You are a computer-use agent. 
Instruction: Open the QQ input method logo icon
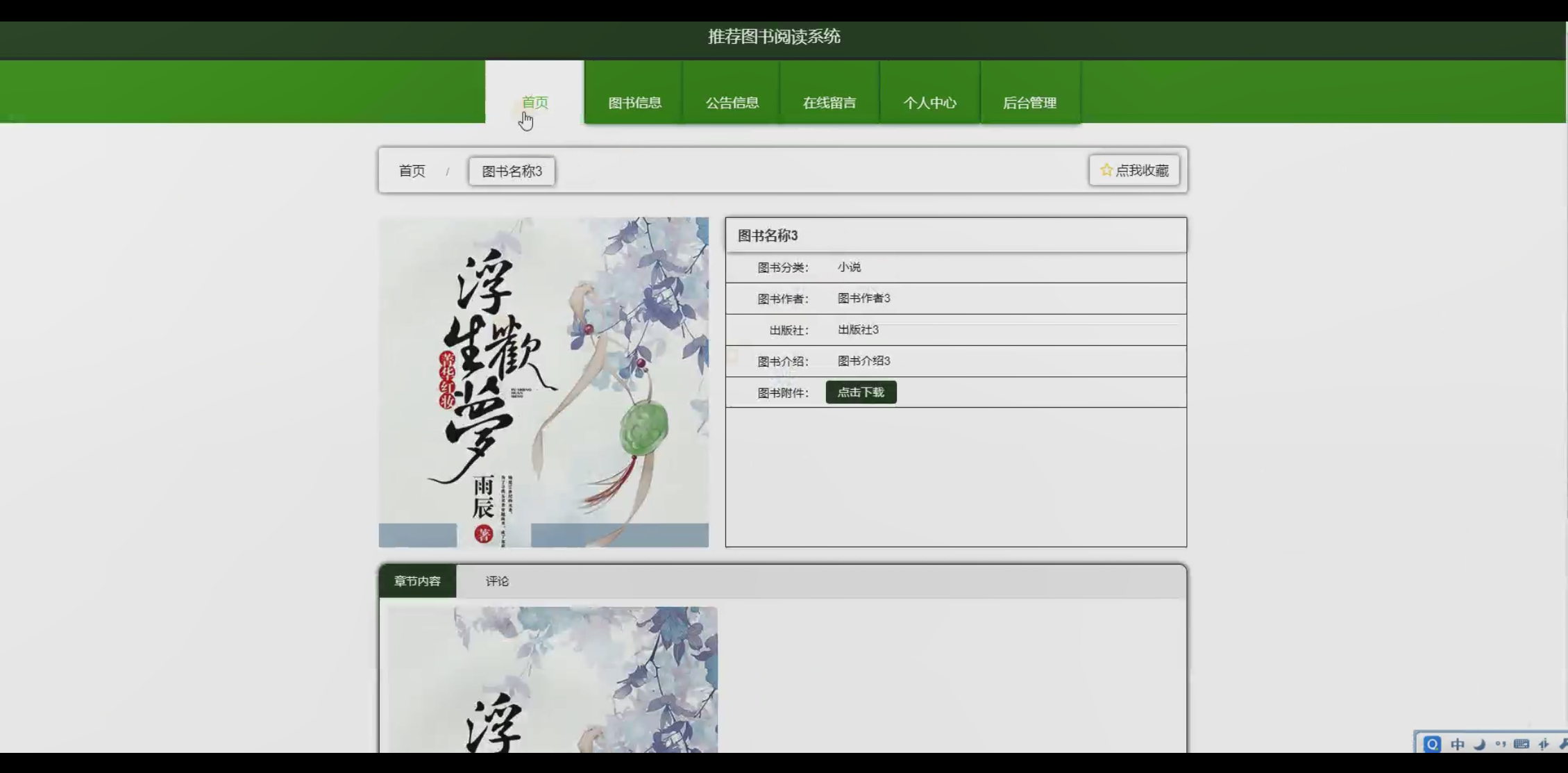coord(1431,744)
